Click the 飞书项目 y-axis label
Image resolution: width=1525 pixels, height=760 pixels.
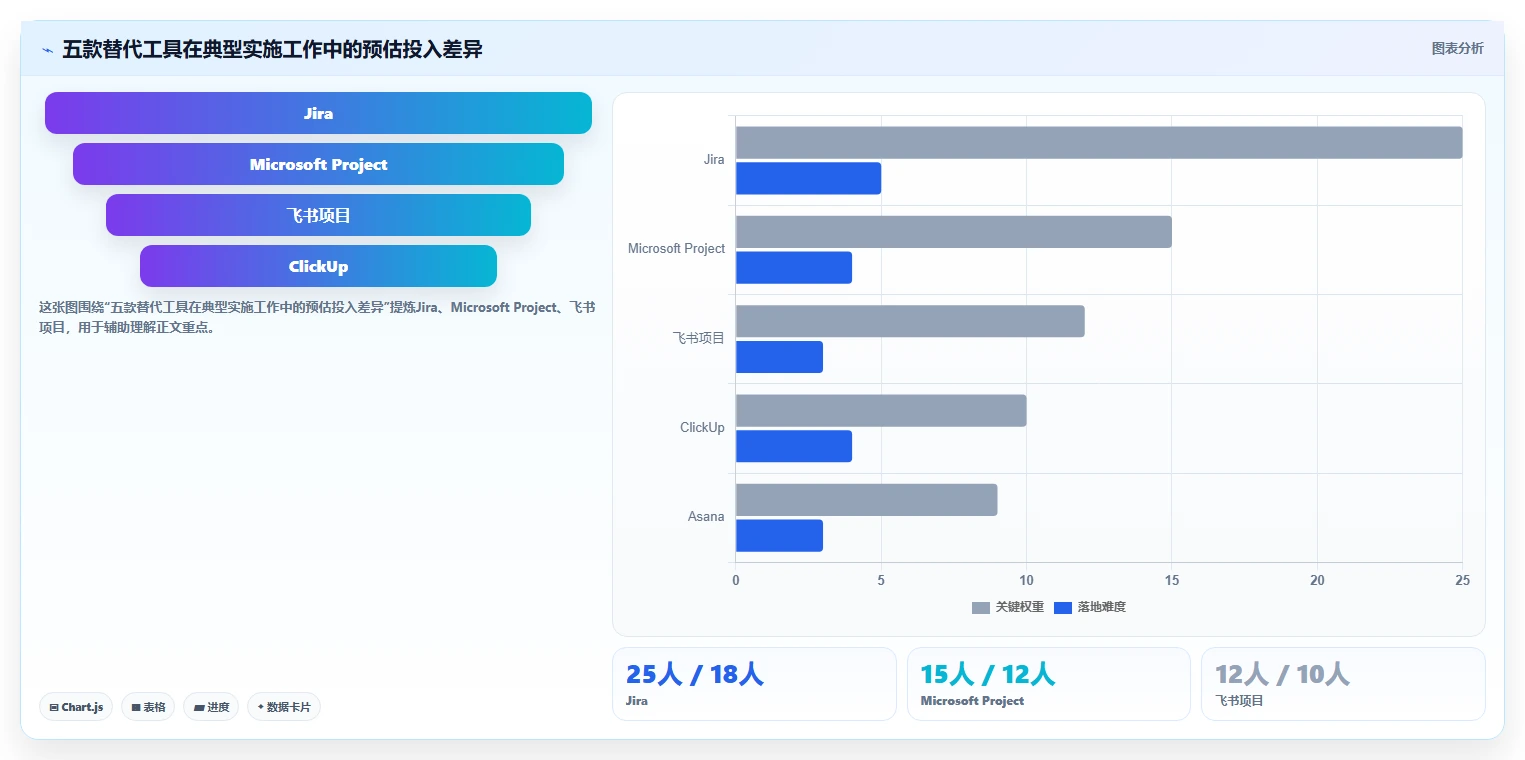tap(699, 338)
